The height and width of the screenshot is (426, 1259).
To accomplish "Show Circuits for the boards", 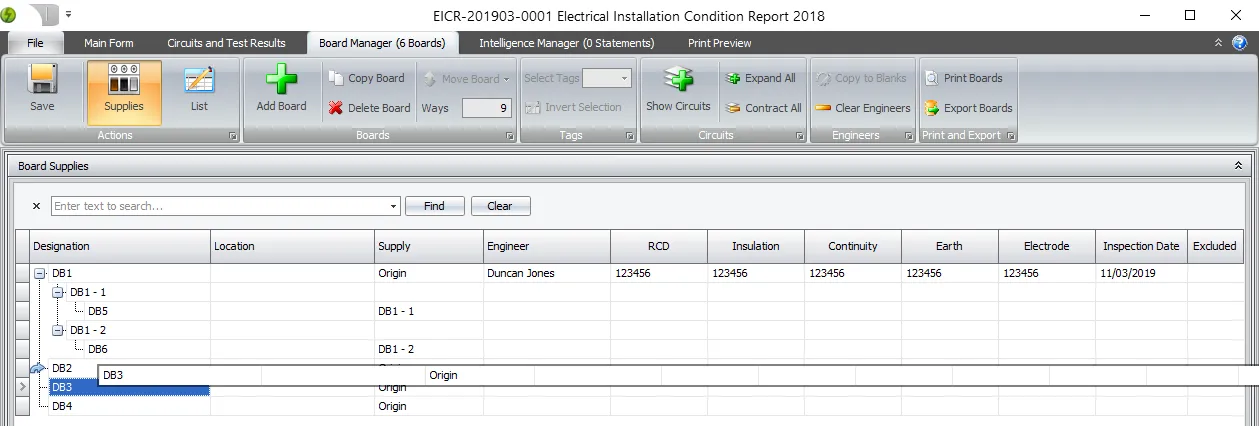I will [x=678, y=81].
